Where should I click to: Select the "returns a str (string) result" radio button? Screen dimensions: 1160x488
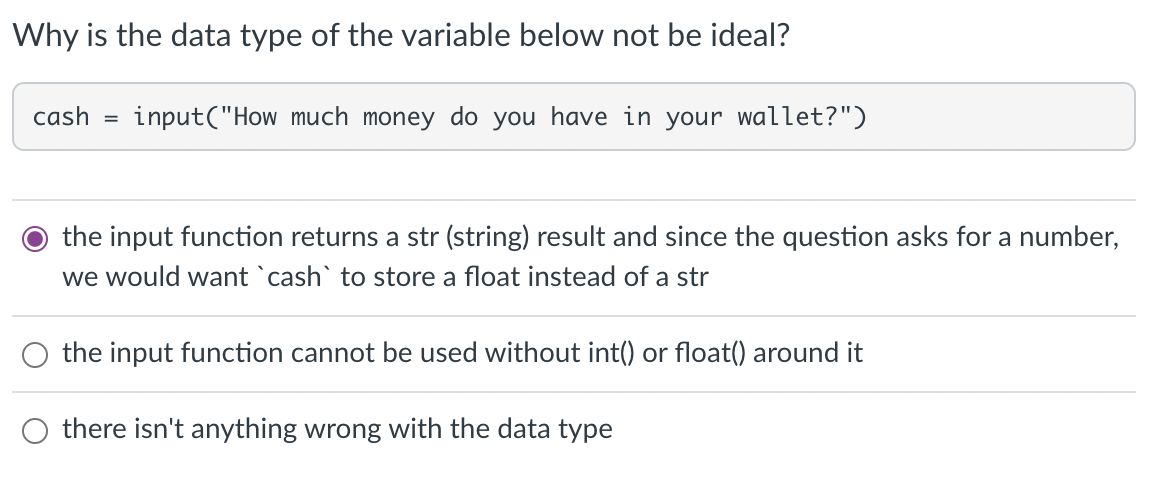(x=35, y=239)
